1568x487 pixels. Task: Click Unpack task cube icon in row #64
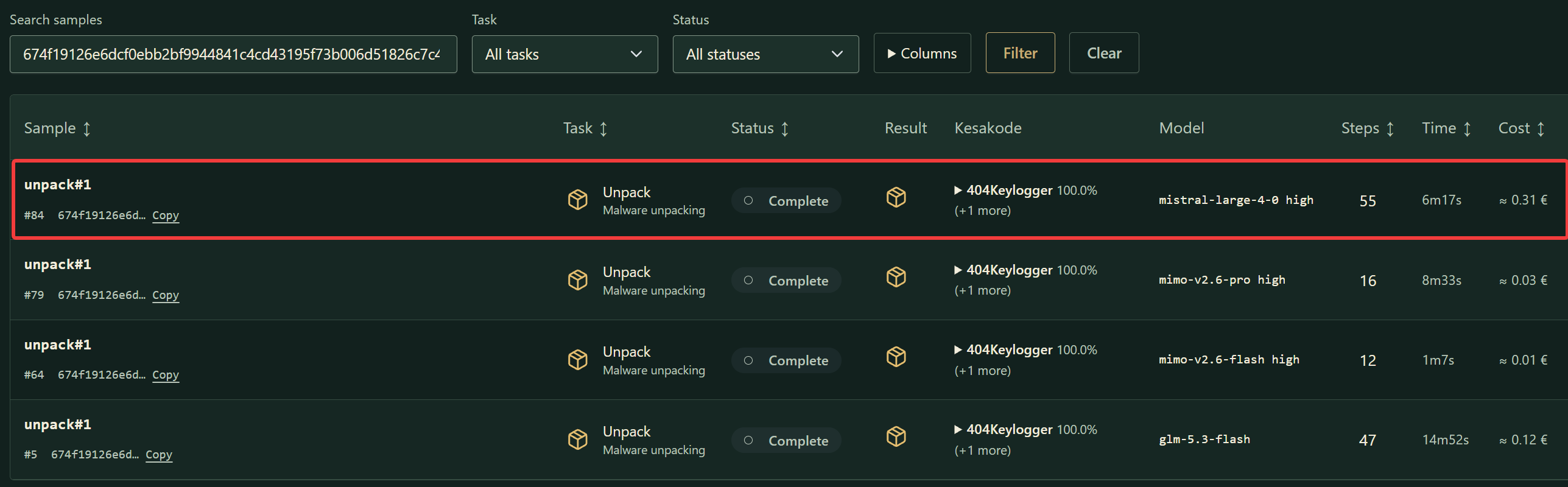[x=577, y=359]
